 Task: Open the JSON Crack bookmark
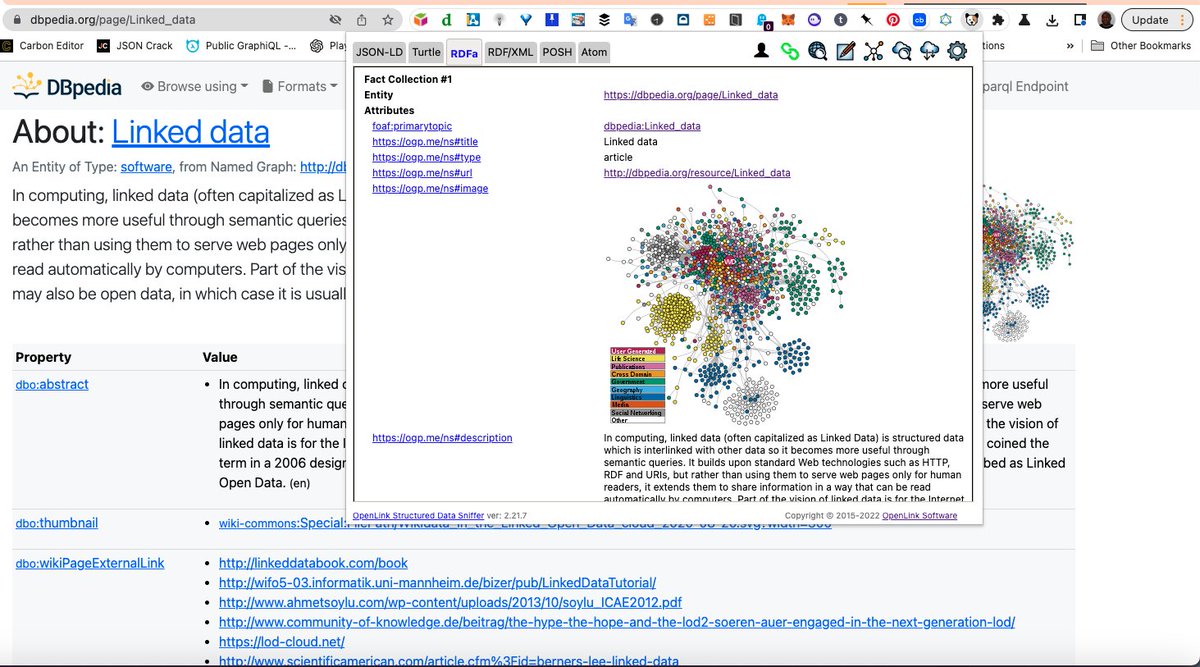(135, 45)
